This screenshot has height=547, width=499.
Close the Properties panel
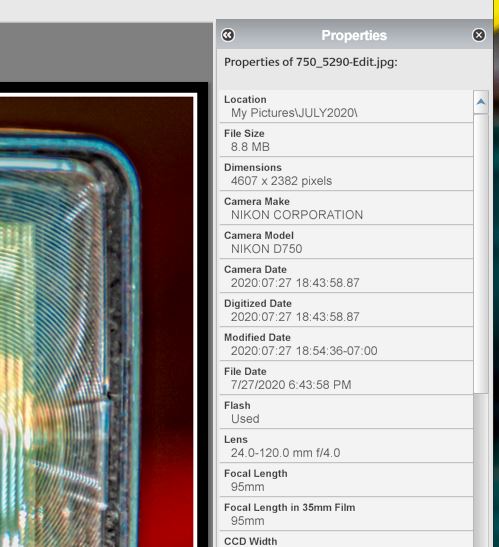coord(479,35)
